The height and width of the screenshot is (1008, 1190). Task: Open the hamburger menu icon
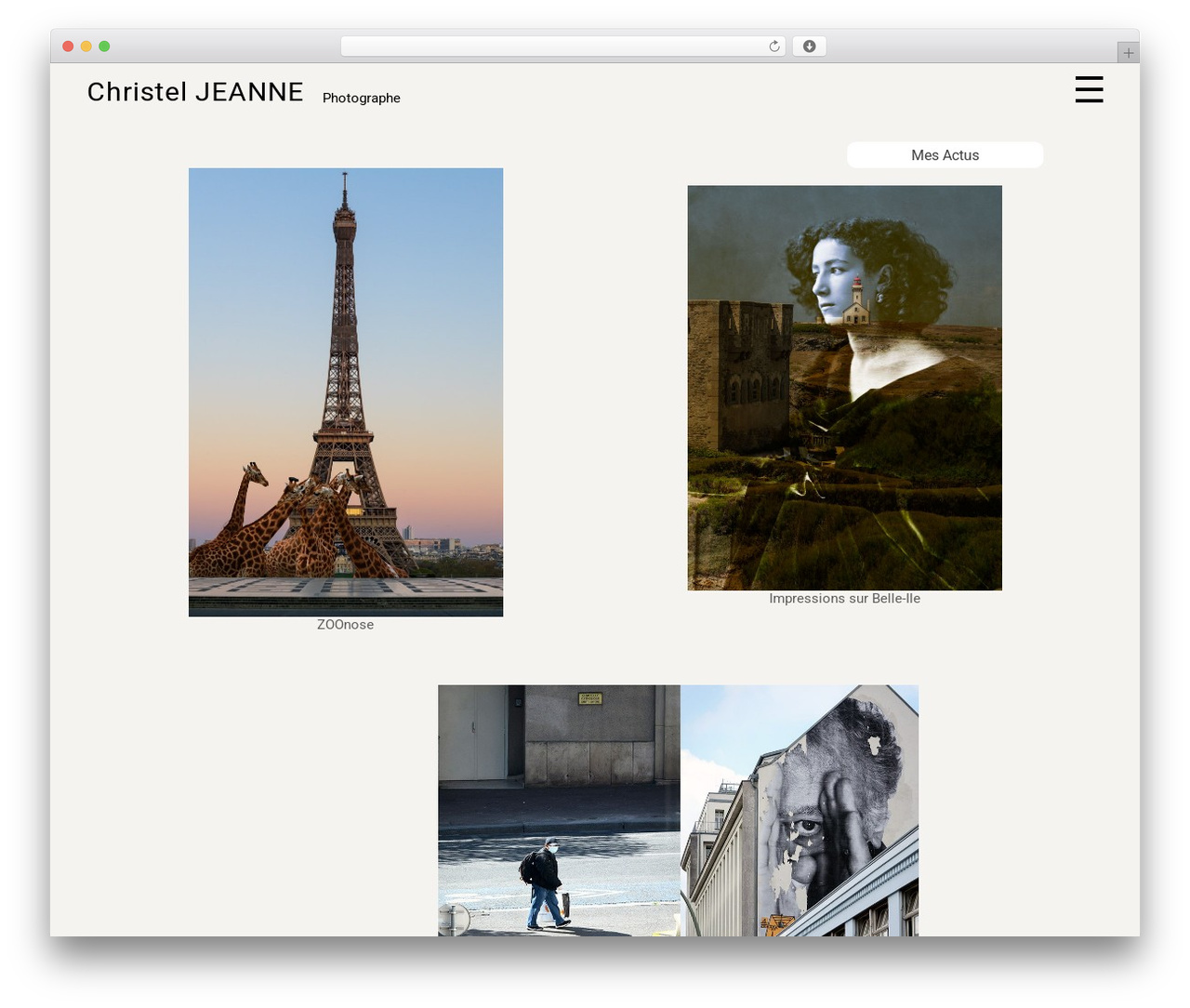[1089, 89]
